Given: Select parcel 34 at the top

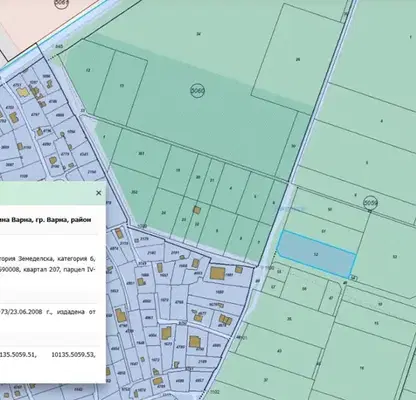Looking at the screenshot, I should click(198, 34).
